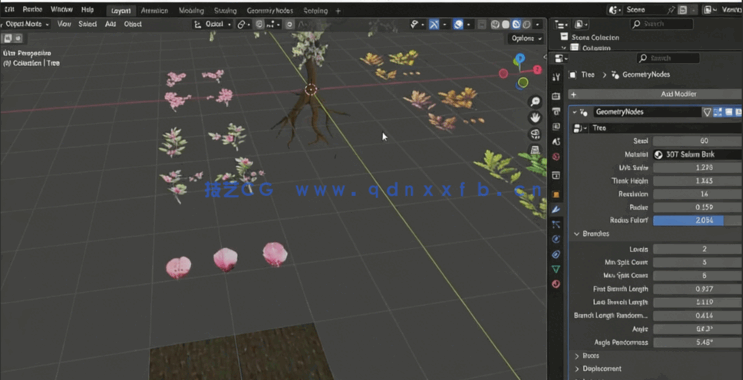The image size is (743, 380).
Task: Open node group browse dropdown beside Tree
Action: (x=579, y=128)
